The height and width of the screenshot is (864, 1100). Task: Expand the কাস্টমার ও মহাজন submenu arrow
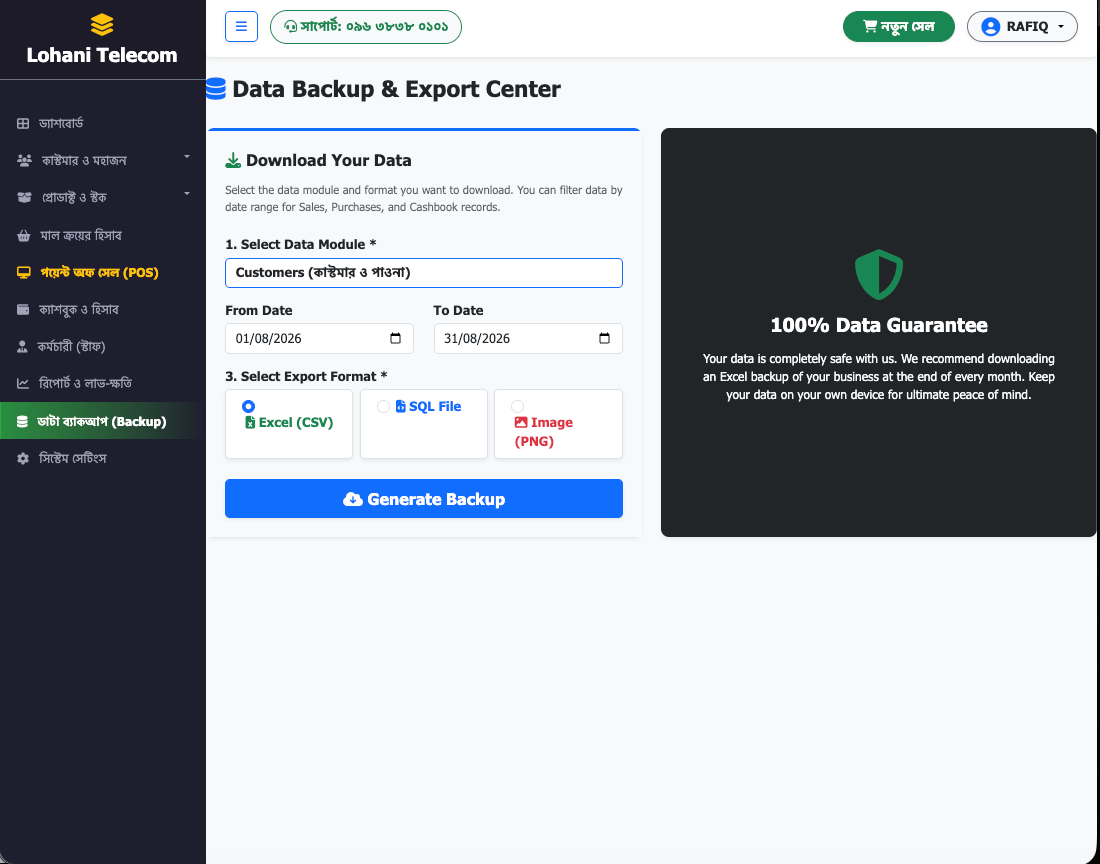187,156
